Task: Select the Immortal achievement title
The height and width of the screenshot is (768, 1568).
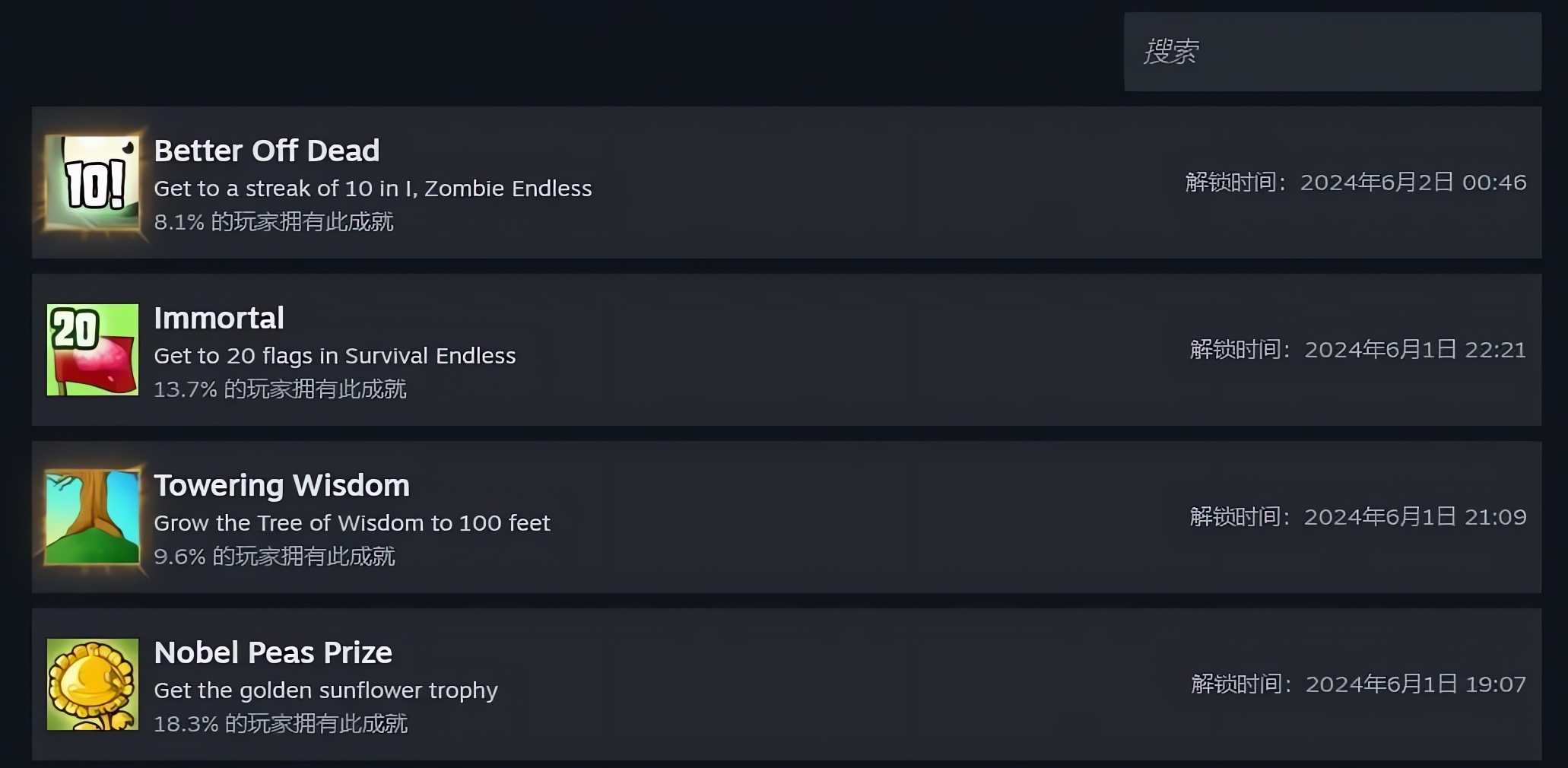Action: 219,318
